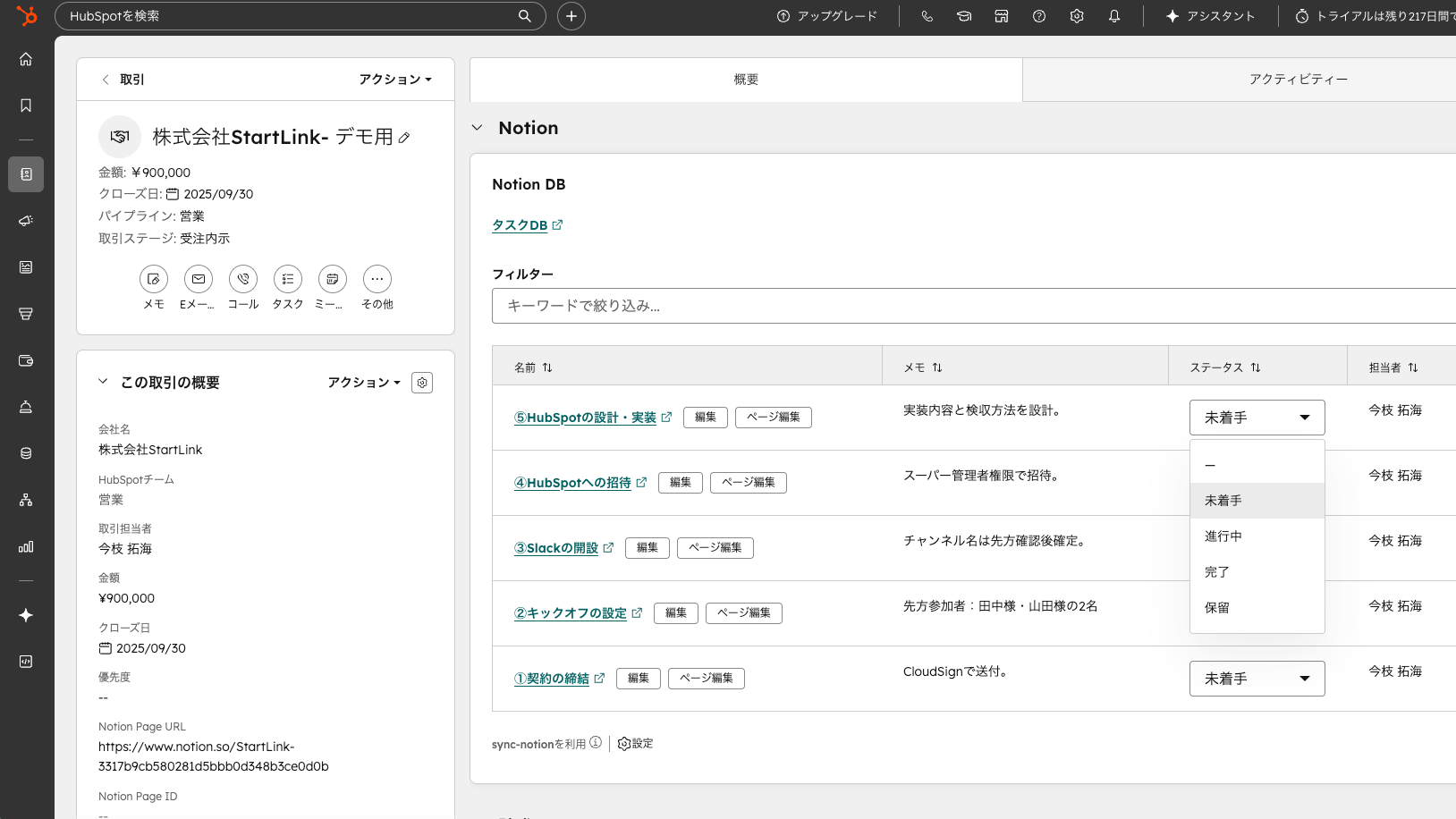Sort the table by assignee column
Image resolution: width=1456 pixels, height=819 pixels.
coord(1413,367)
